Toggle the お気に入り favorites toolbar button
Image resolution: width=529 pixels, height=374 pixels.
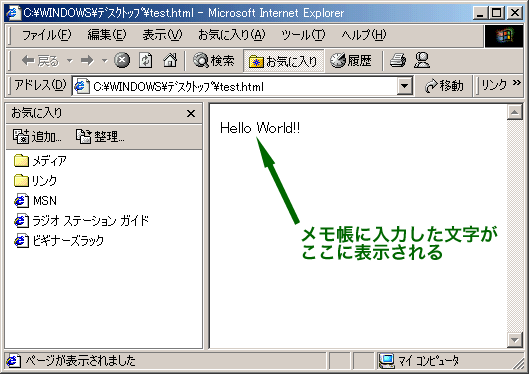[x=283, y=61]
